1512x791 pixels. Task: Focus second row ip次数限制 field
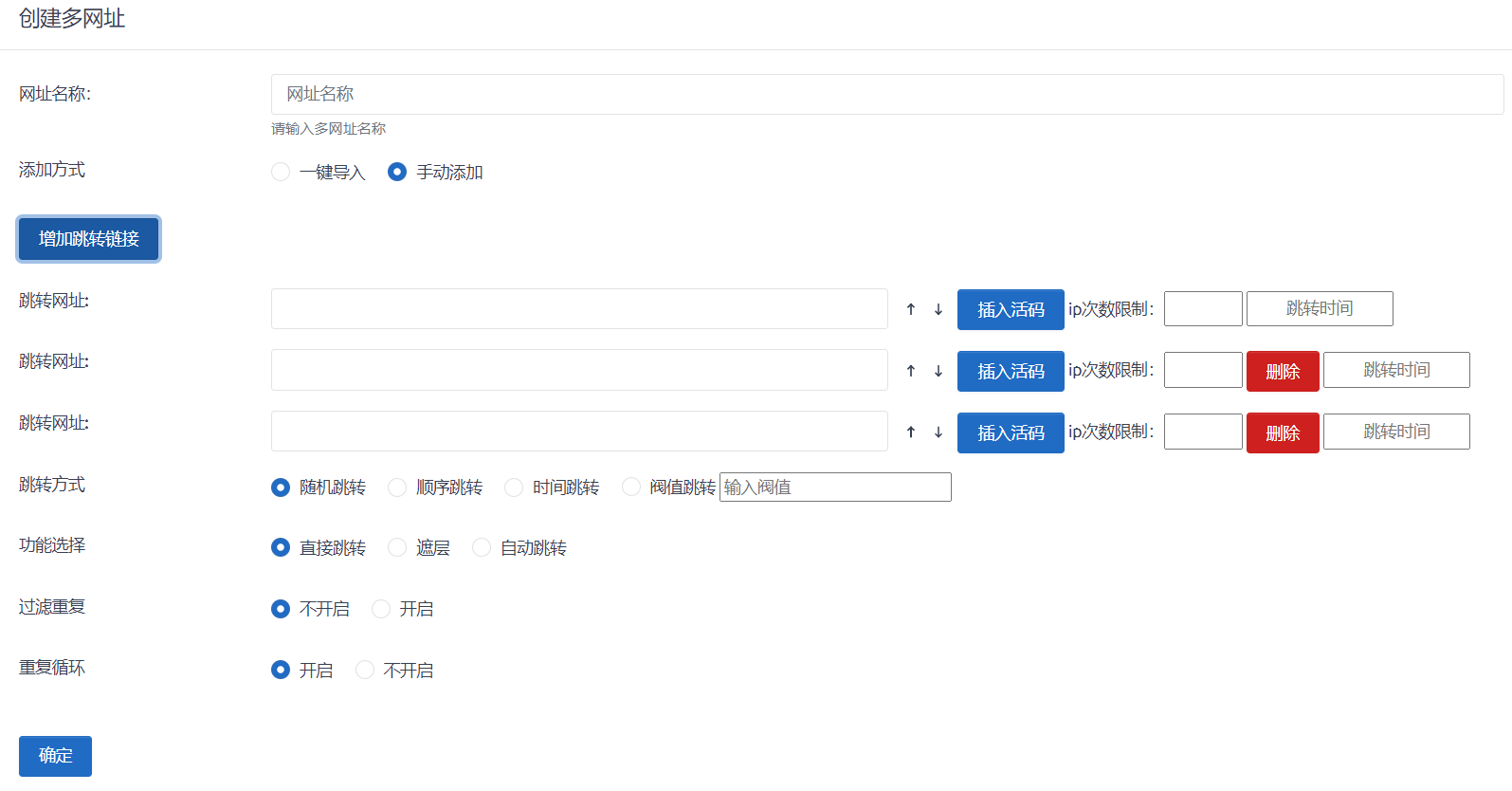pos(1203,370)
